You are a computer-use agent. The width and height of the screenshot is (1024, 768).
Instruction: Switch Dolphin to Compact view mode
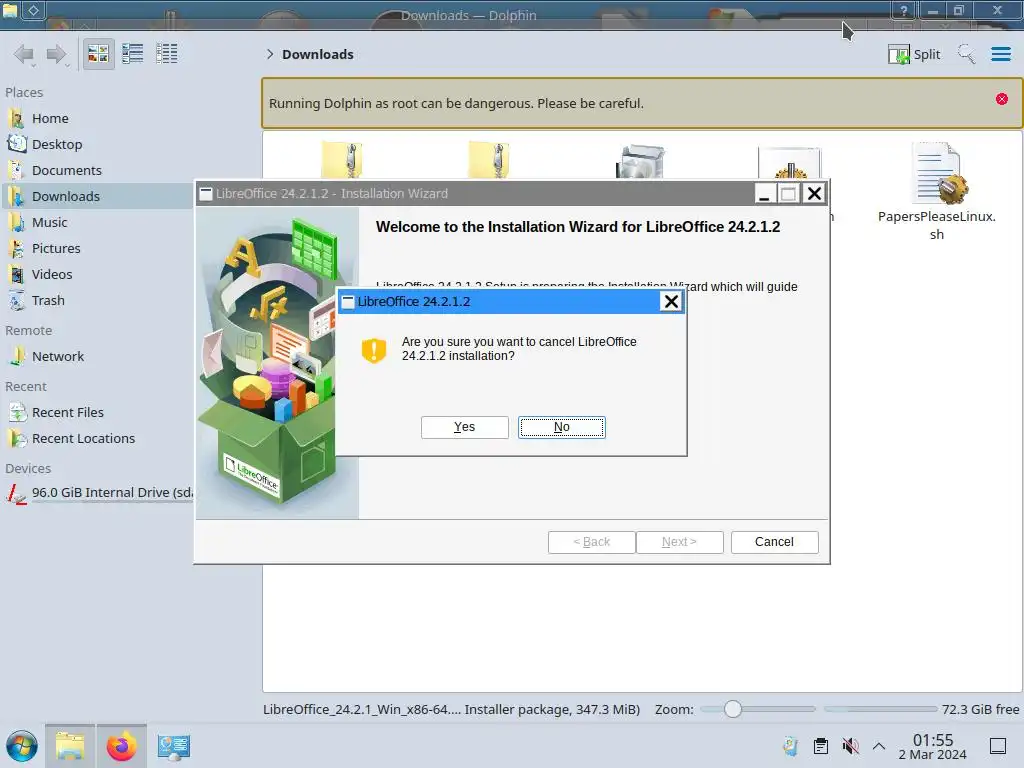click(133, 54)
